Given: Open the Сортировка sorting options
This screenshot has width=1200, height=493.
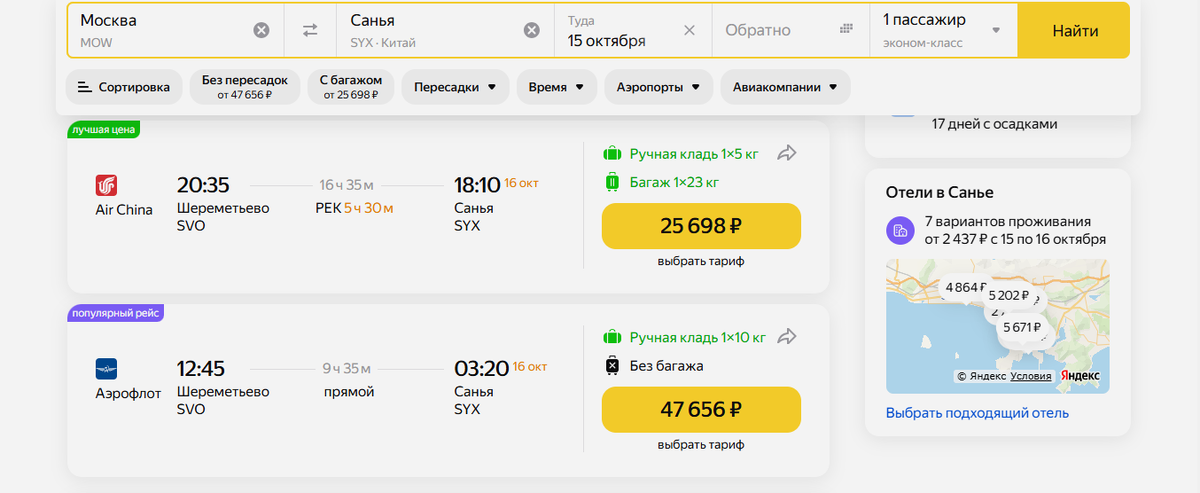Looking at the screenshot, I should [x=124, y=87].
